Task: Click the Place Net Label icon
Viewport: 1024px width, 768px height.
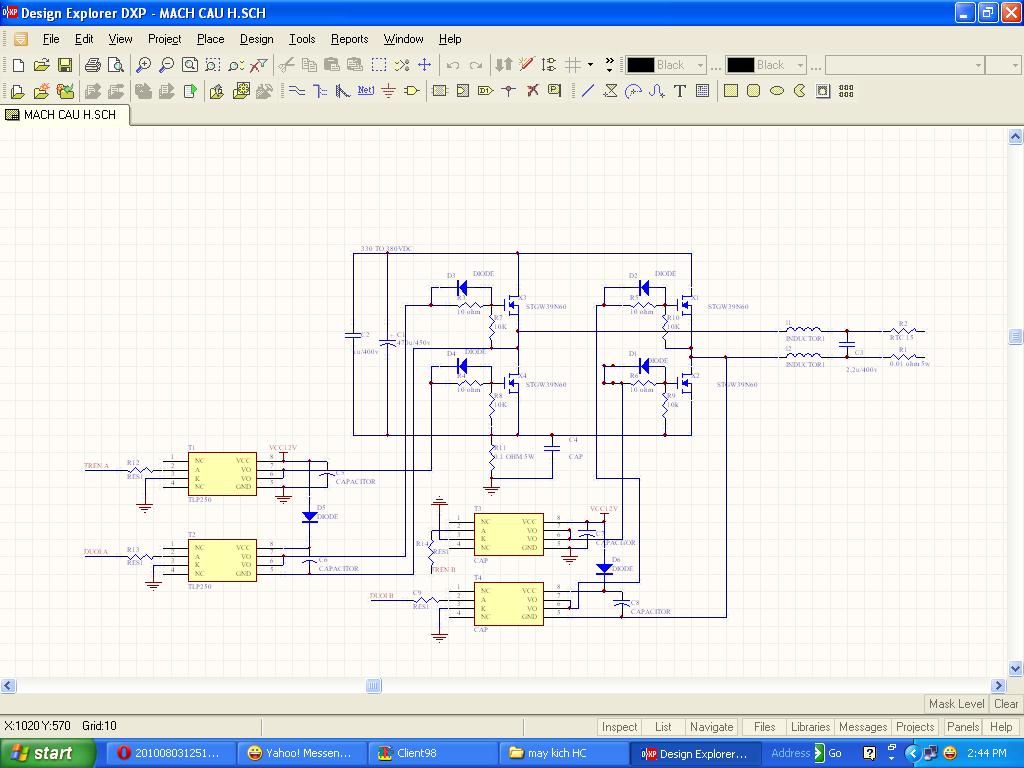Action: [x=366, y=91]
